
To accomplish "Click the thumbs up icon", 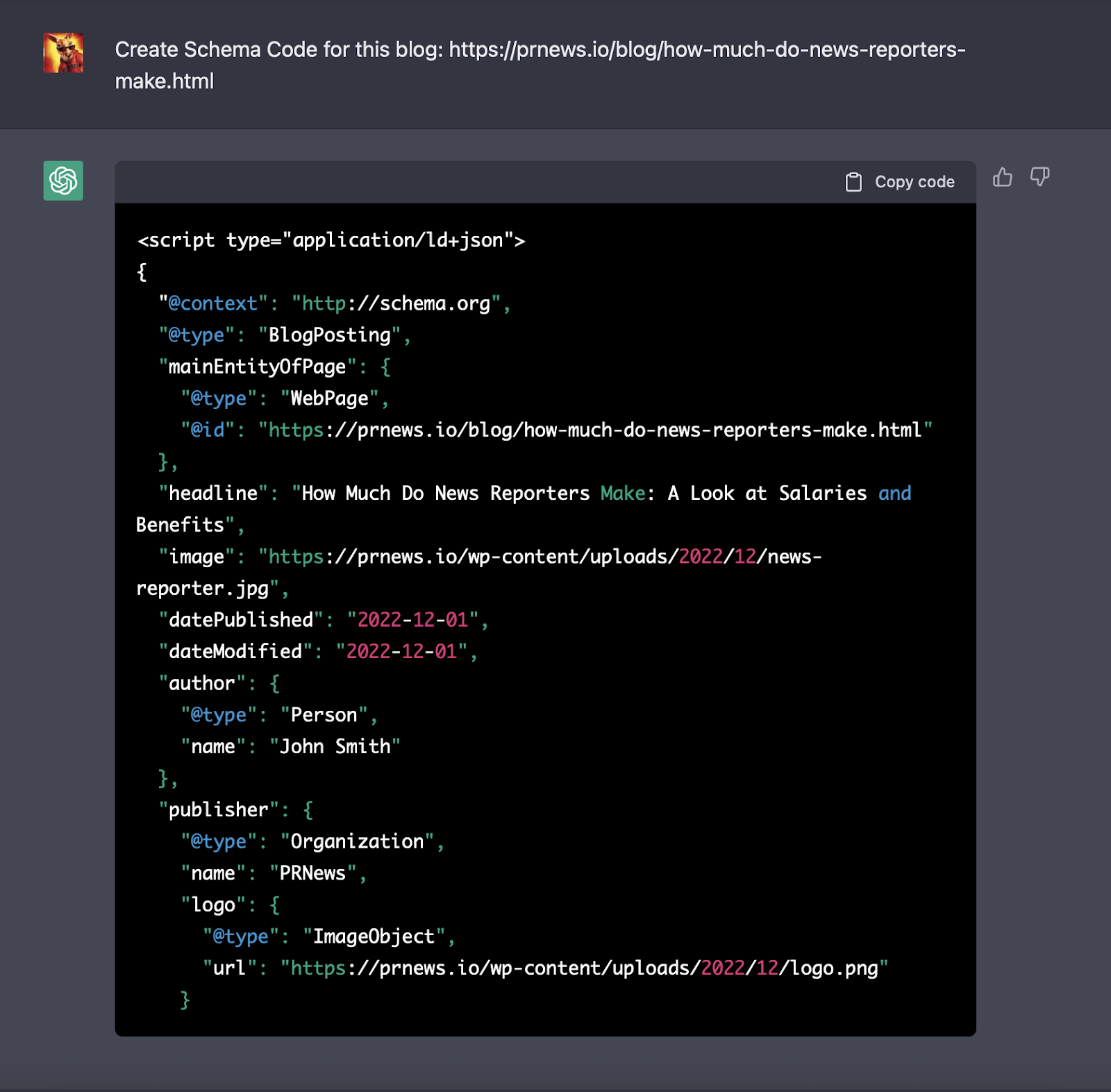I will click(x=1002, y=178).
